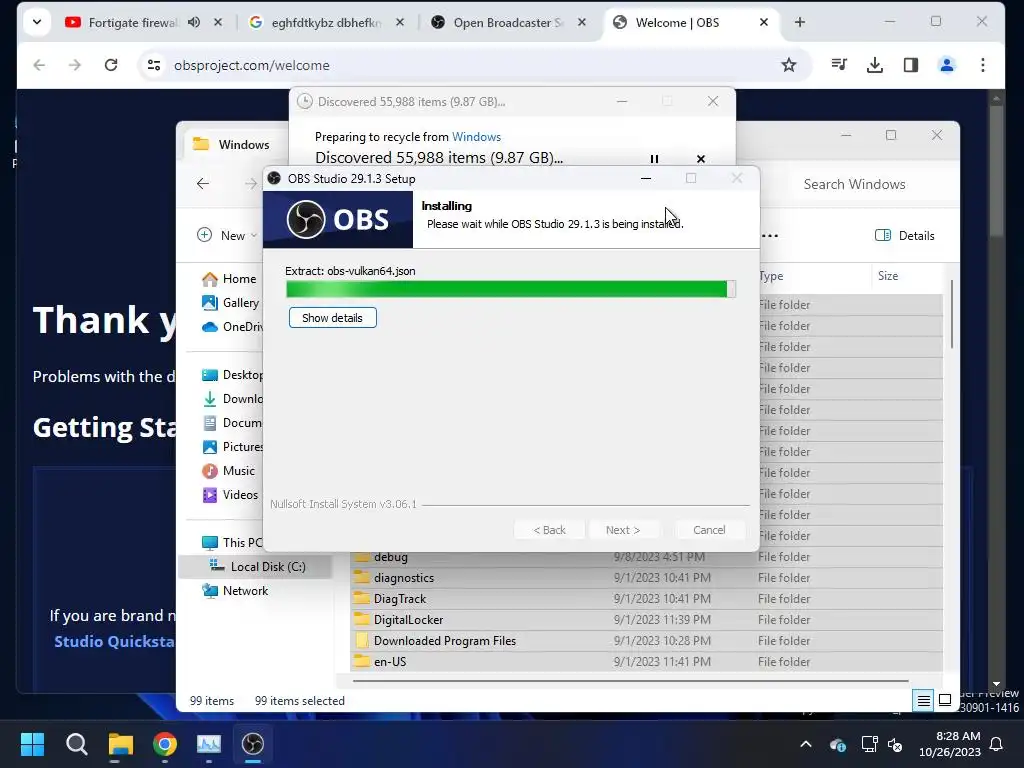Image resolution: width=1024 pixels, height=768 pixels.
Task: Open File Explorer from taskbar
Action: (121, 744)
